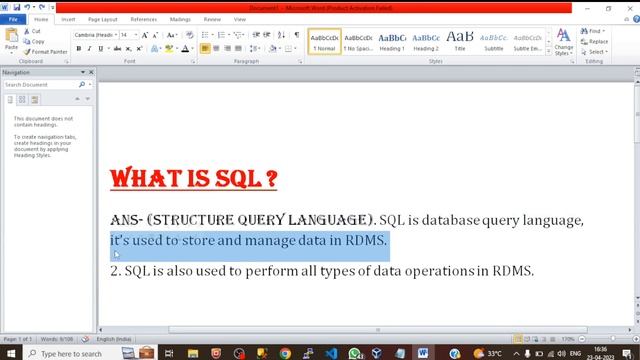Open the borders dropdown
This screenshot has height=360, width=640.
295,49
